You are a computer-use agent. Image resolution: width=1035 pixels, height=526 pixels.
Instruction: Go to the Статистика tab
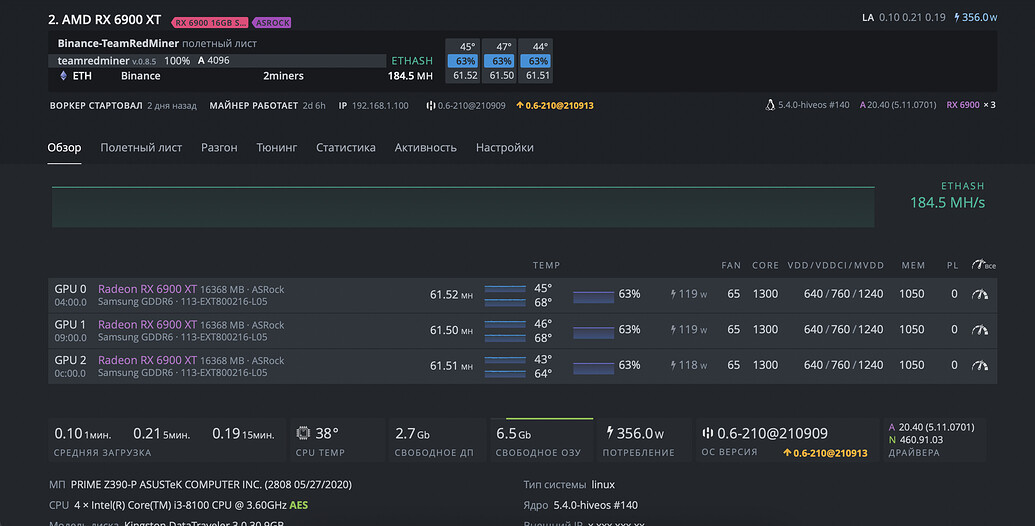coord(346,147)
